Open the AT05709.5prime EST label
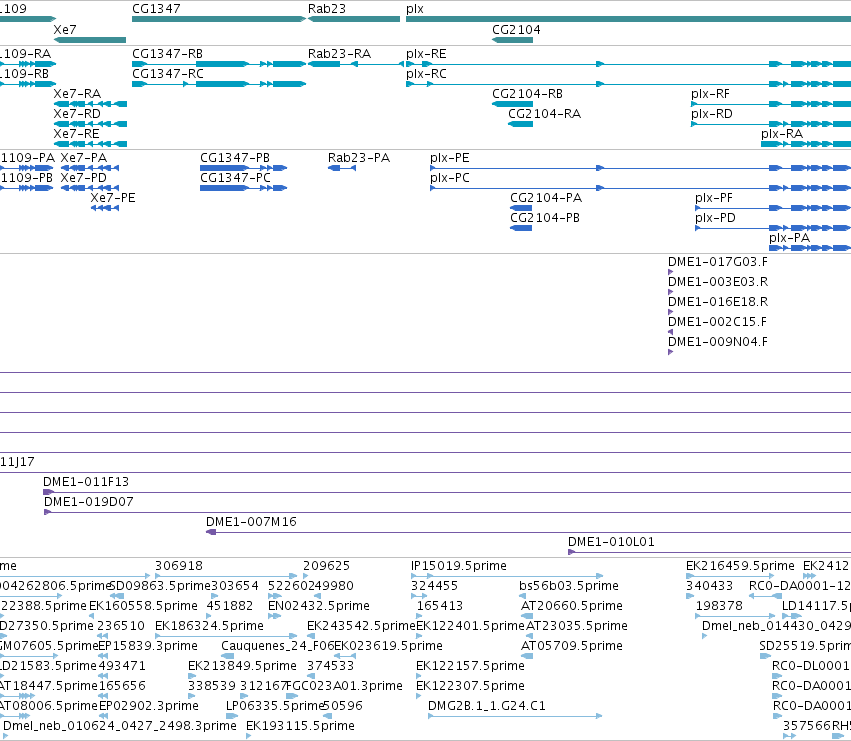Image resolution: width=851 pixels, height=741 pixels. point(571,645)
